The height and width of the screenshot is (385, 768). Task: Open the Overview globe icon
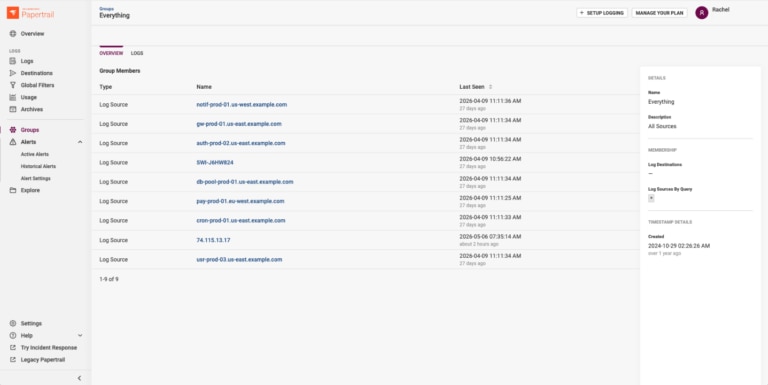13,34
